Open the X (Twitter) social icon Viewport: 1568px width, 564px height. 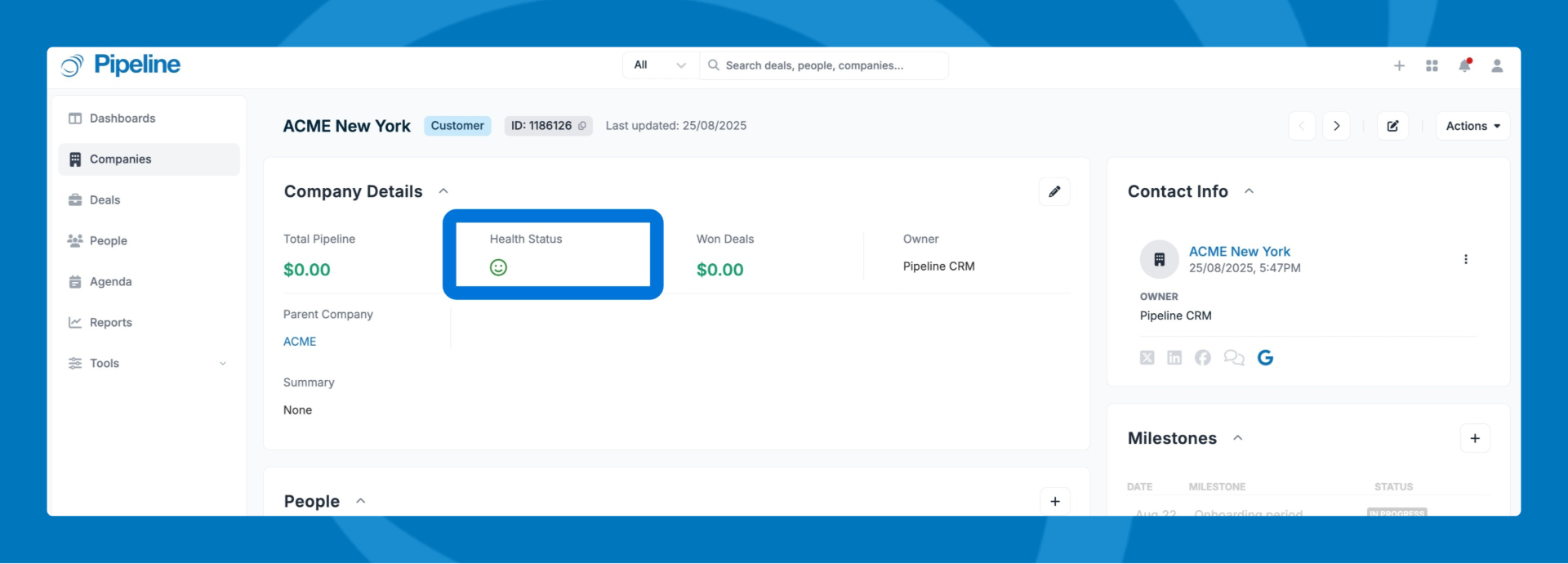(x=1147, y=357)
